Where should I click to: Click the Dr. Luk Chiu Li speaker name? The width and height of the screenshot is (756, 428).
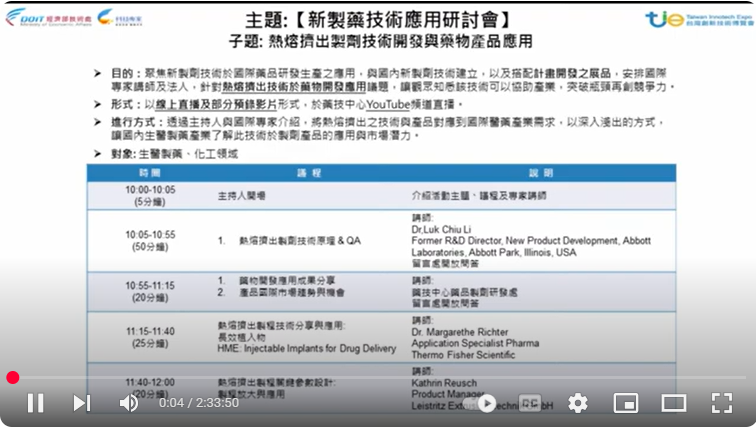coord(444,229)
